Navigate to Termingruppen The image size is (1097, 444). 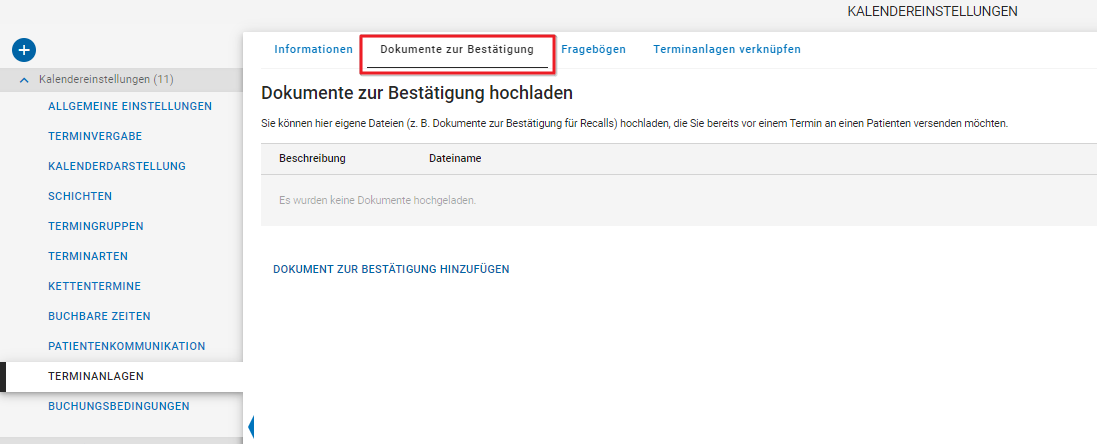point(96,226)
